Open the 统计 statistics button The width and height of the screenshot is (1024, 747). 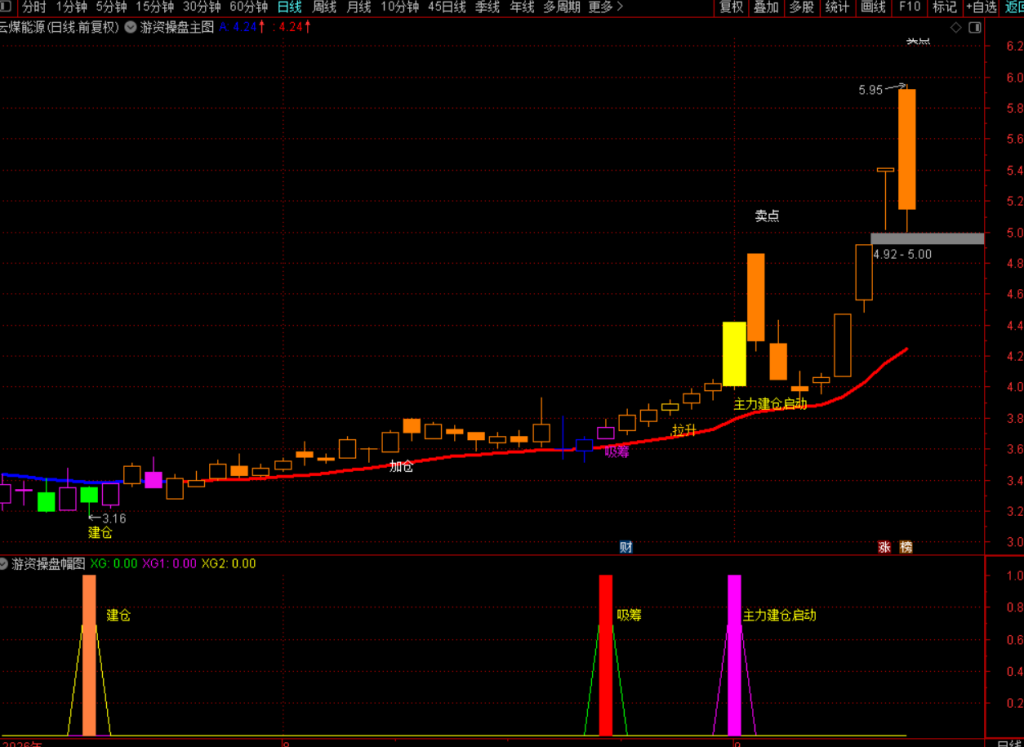pos(837,7)
